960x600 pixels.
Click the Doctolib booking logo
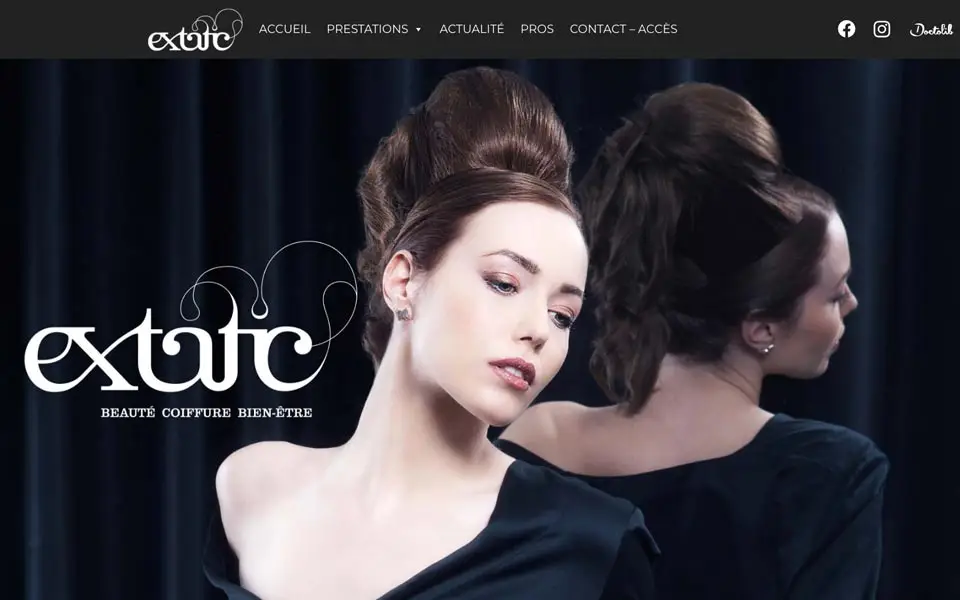pyautogui.click(x=930, y=30)
